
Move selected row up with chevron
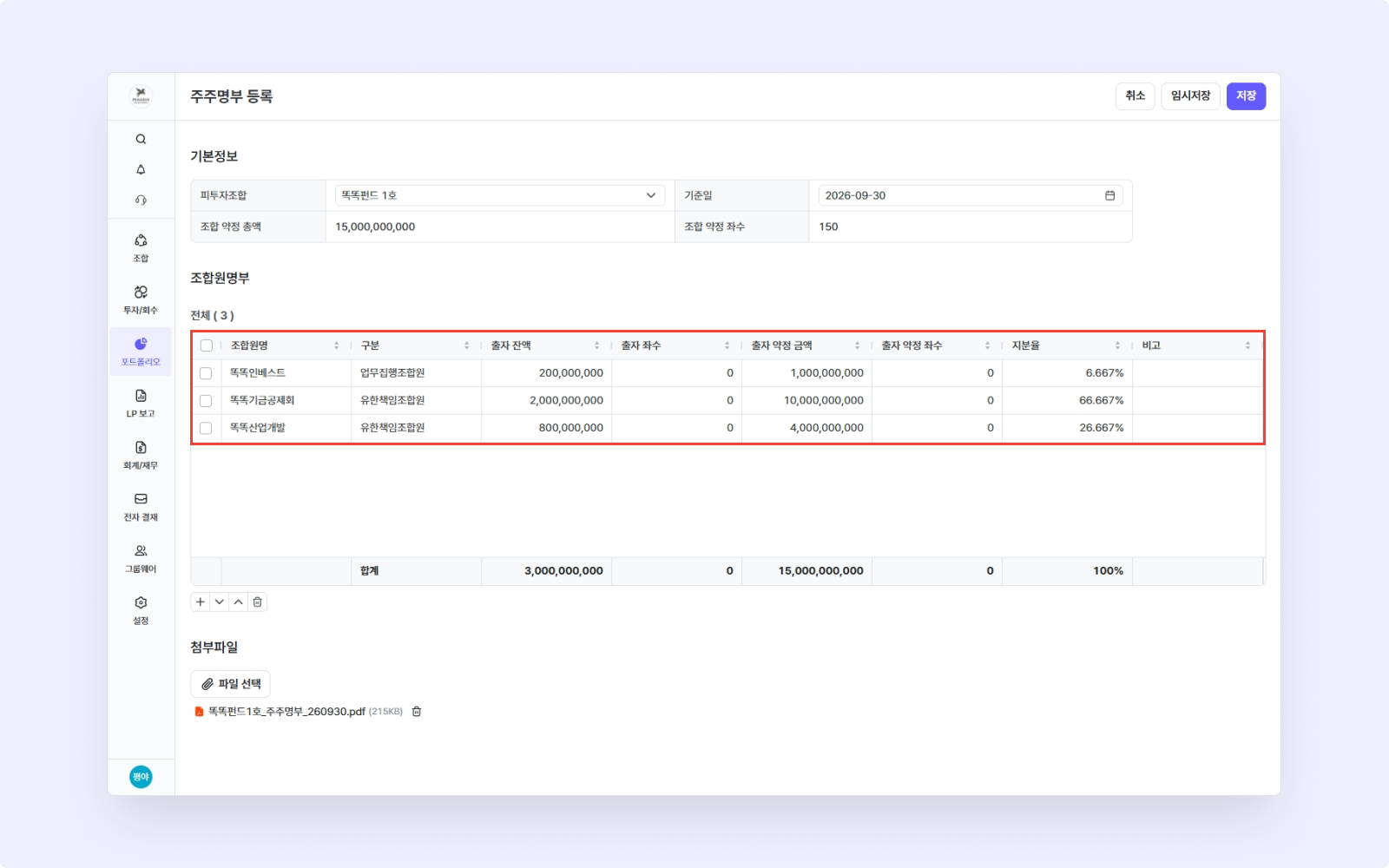[239, 602]
